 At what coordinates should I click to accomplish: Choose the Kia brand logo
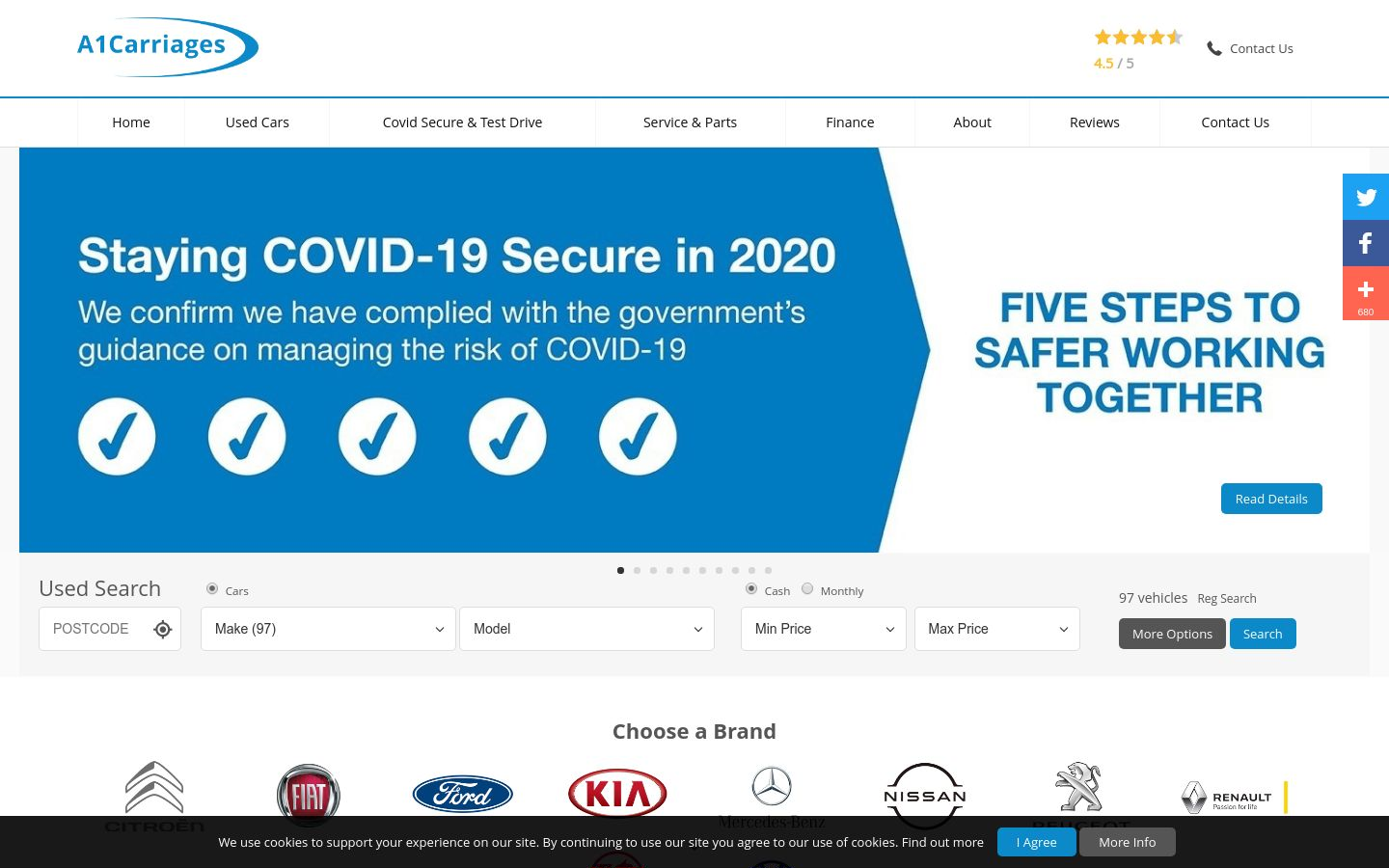click(617, 794)
